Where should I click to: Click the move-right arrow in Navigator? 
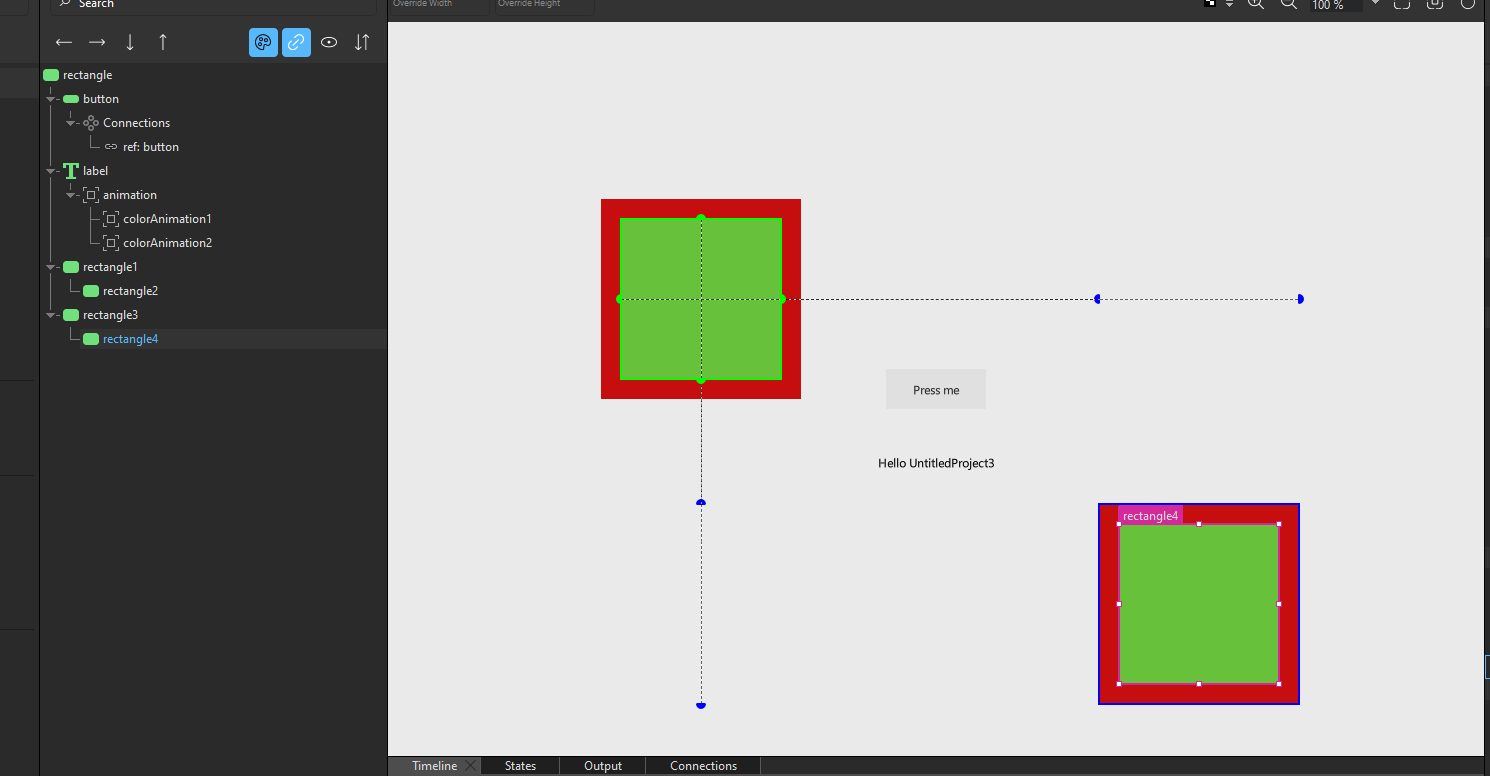tap(97, 42)
